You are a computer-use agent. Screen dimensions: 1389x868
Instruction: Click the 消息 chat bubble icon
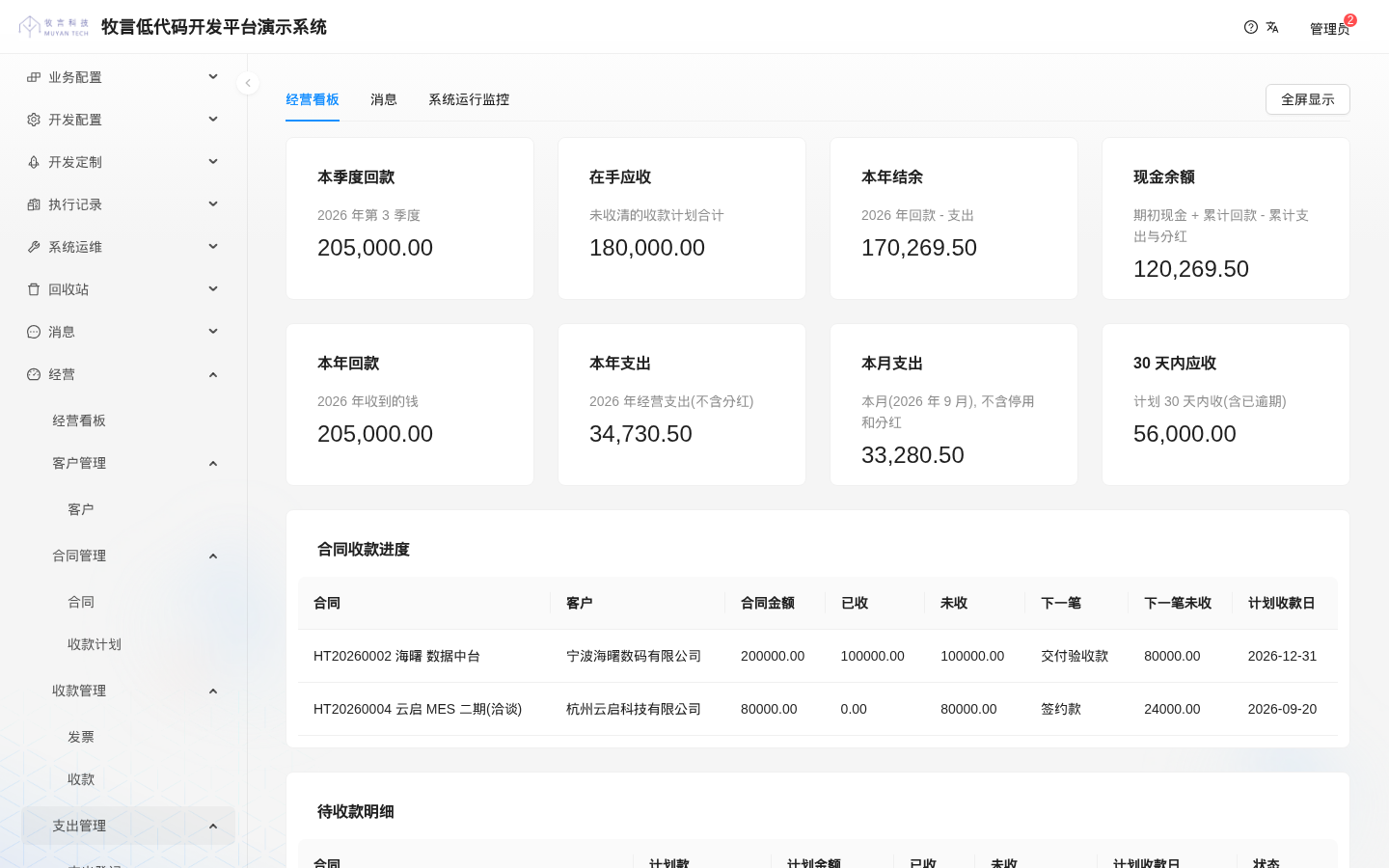[x=34, y=332]
